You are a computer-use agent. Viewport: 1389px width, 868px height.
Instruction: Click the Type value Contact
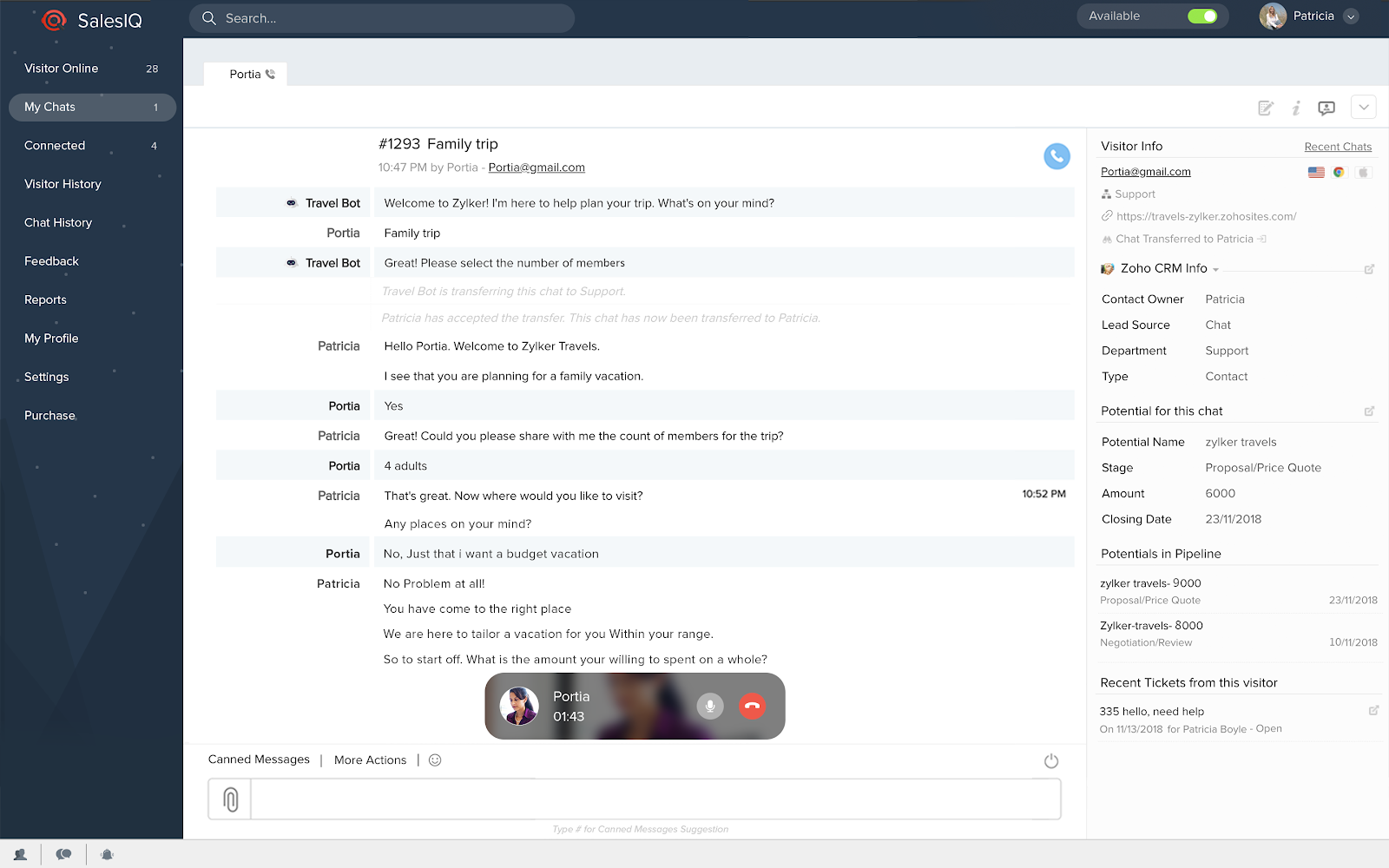1227,377
